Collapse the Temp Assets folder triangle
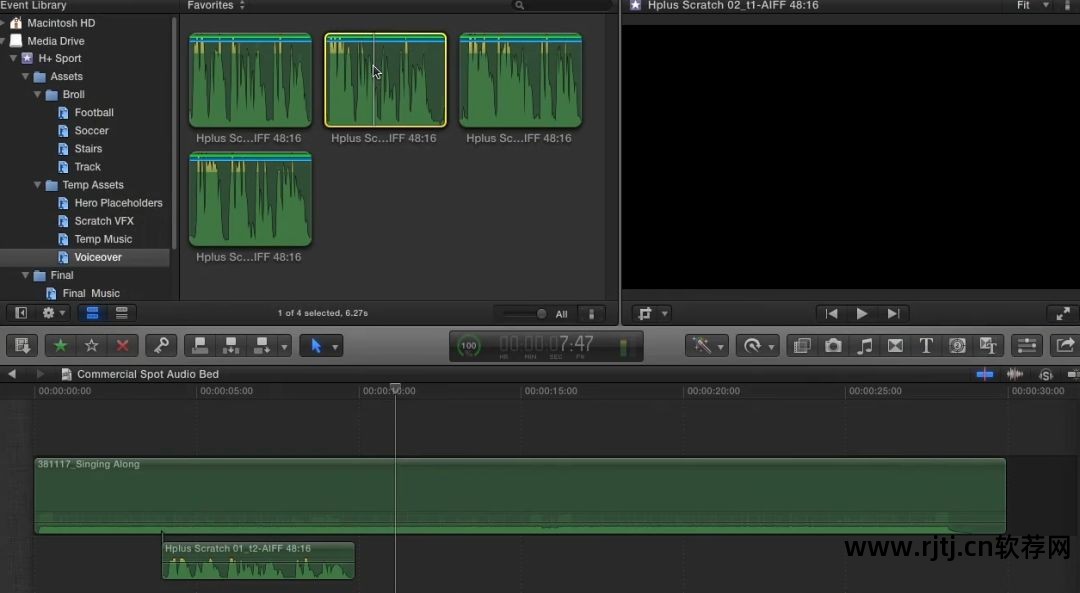 pyautogui.click(x=37, y=185)
